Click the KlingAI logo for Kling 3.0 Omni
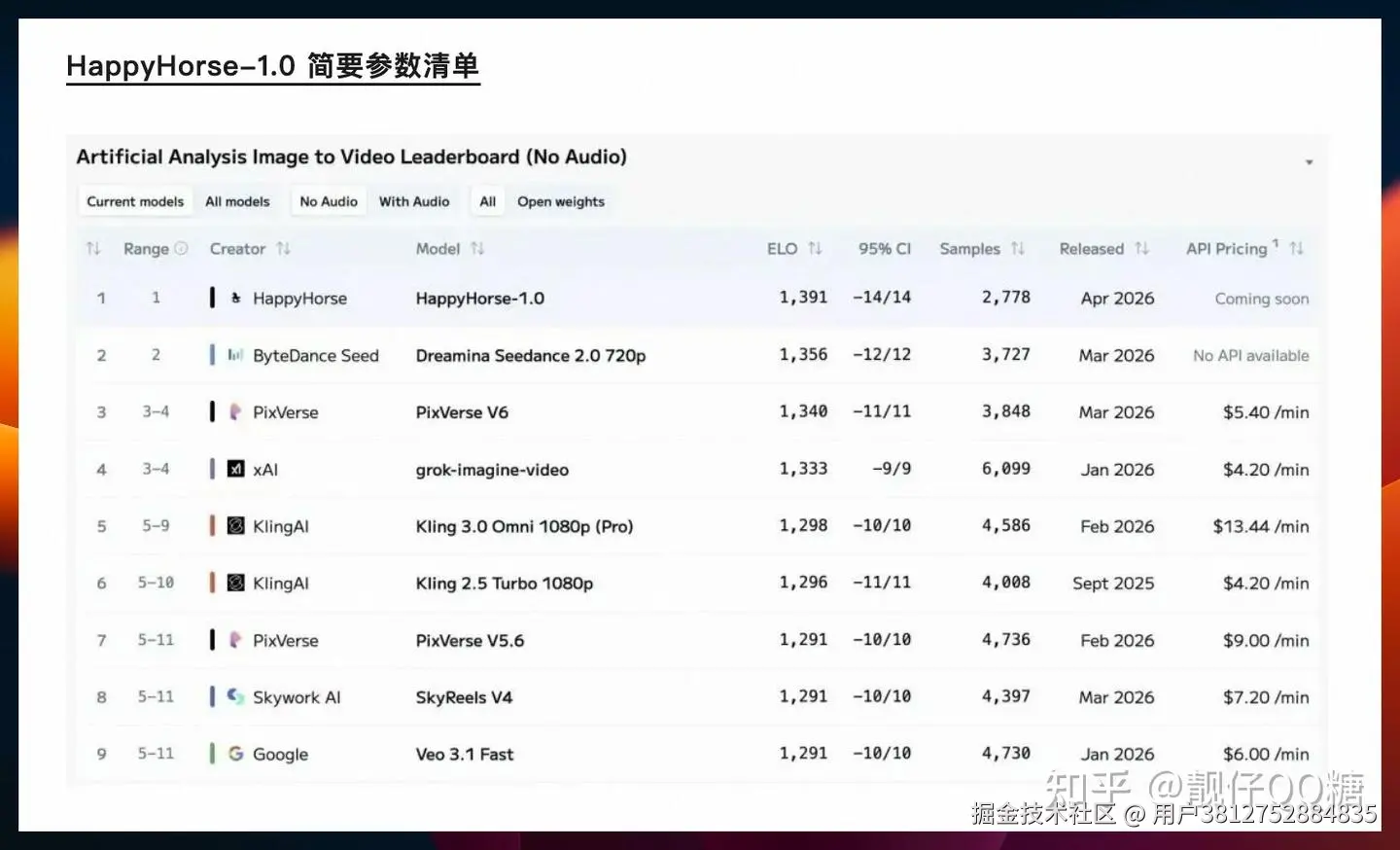 tap(235, 525)
